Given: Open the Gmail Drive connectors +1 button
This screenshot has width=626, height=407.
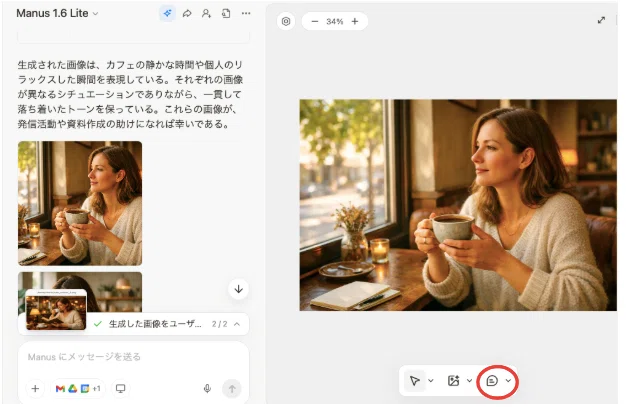Looking at the screenshot, I should click(78, 388).
